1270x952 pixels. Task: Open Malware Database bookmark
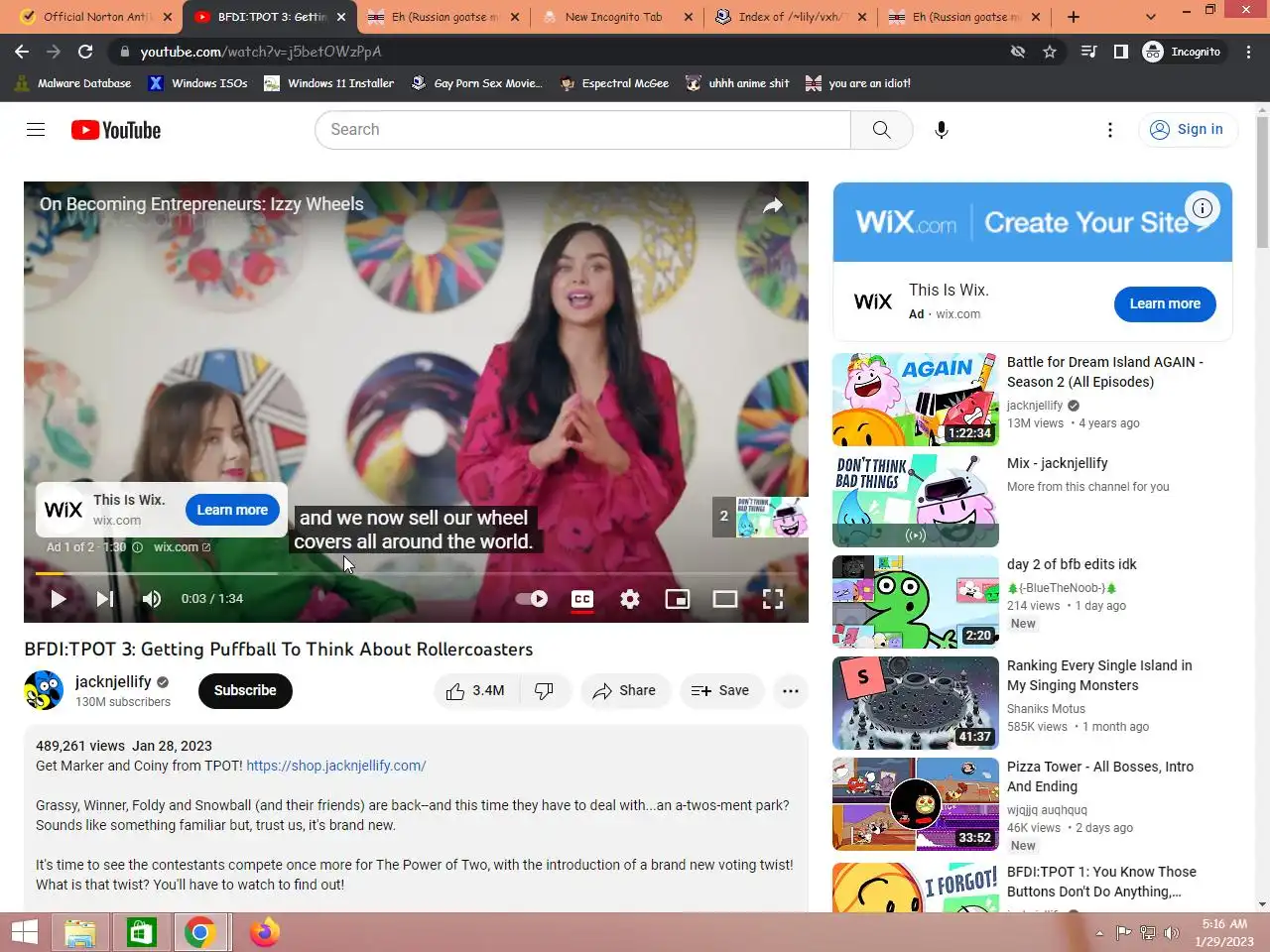point(73,83)
